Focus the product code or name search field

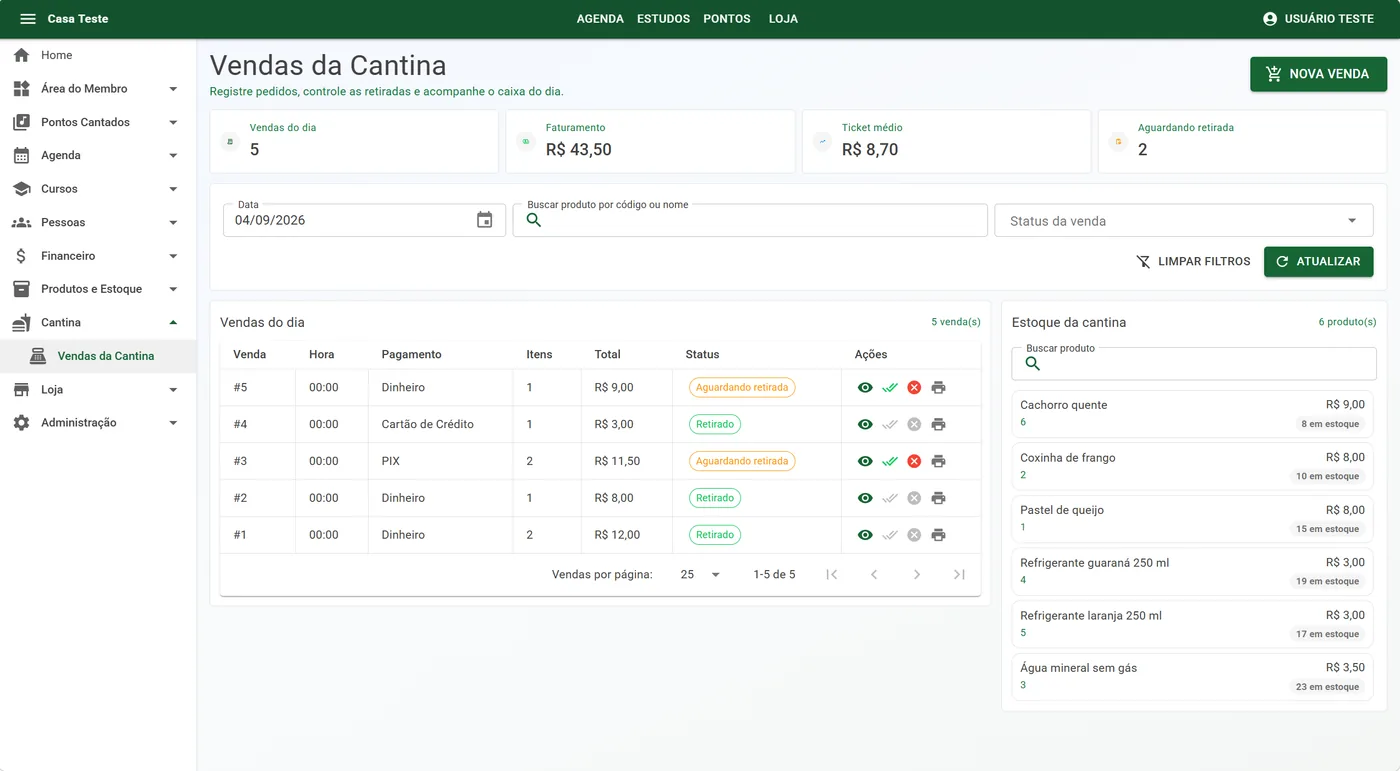click(x=750, y=220)
